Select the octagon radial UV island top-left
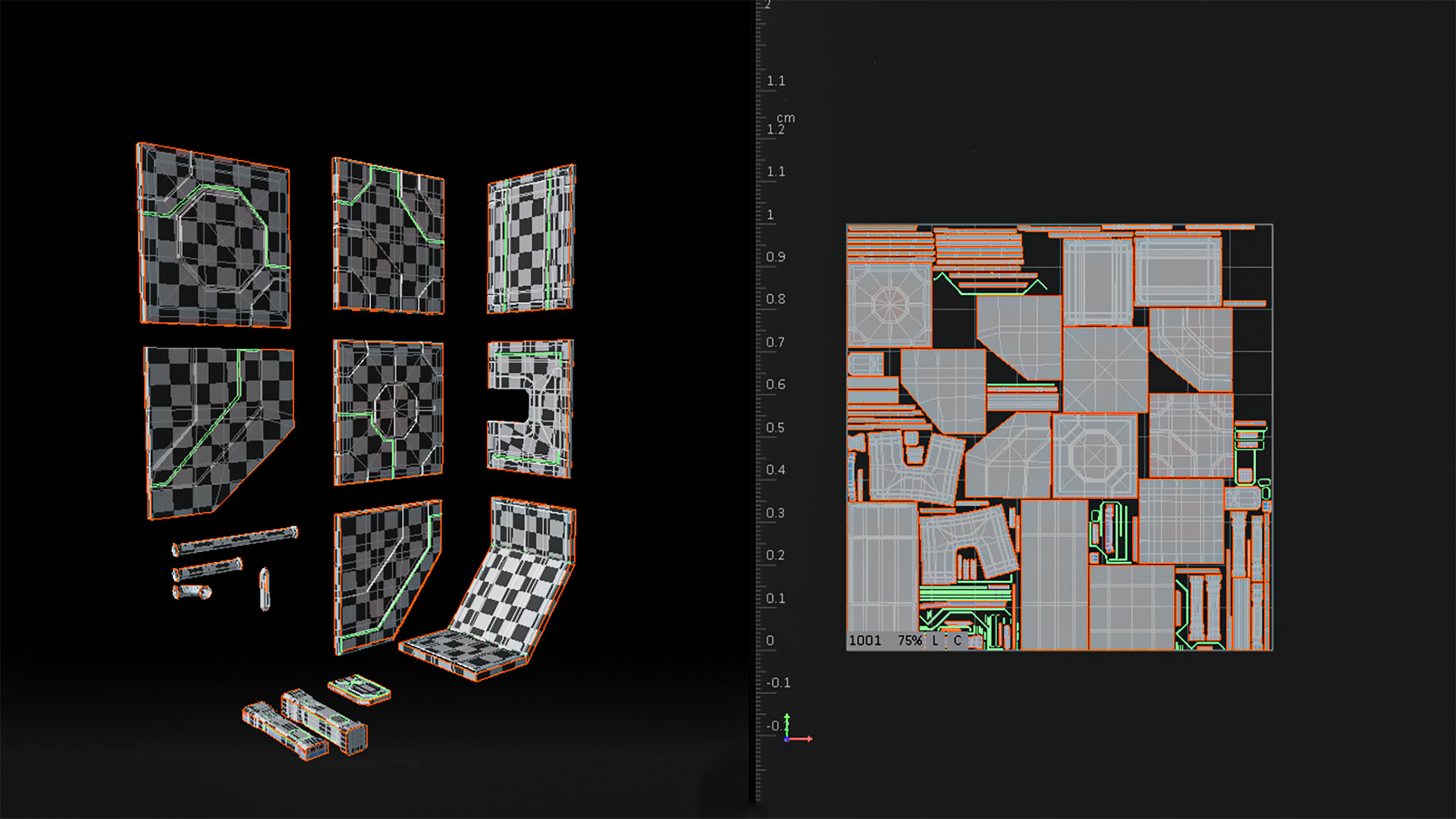The image size is (1456, 819). [x=889, y=305]
